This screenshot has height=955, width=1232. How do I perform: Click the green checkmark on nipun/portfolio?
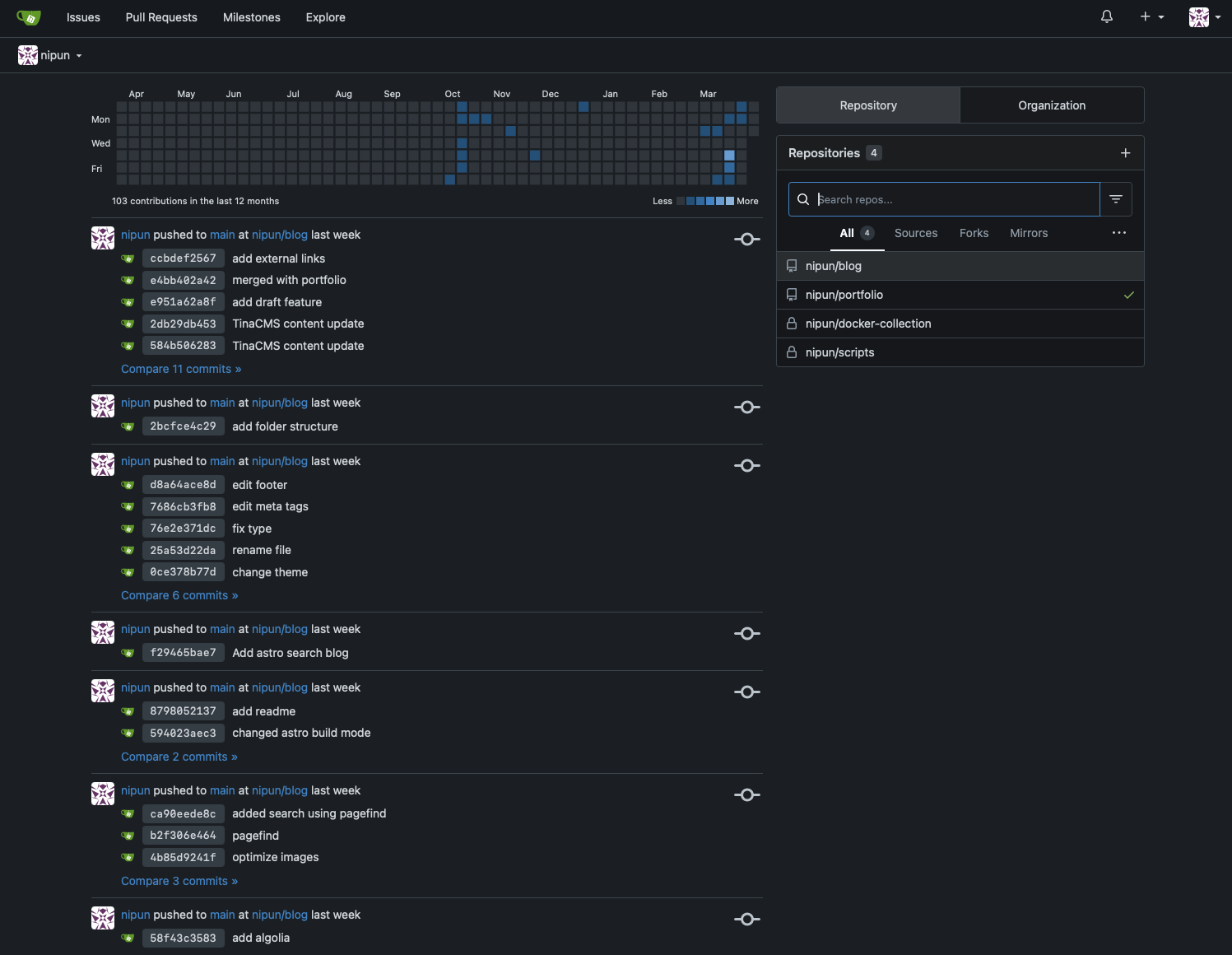[x=1128, y=295]
